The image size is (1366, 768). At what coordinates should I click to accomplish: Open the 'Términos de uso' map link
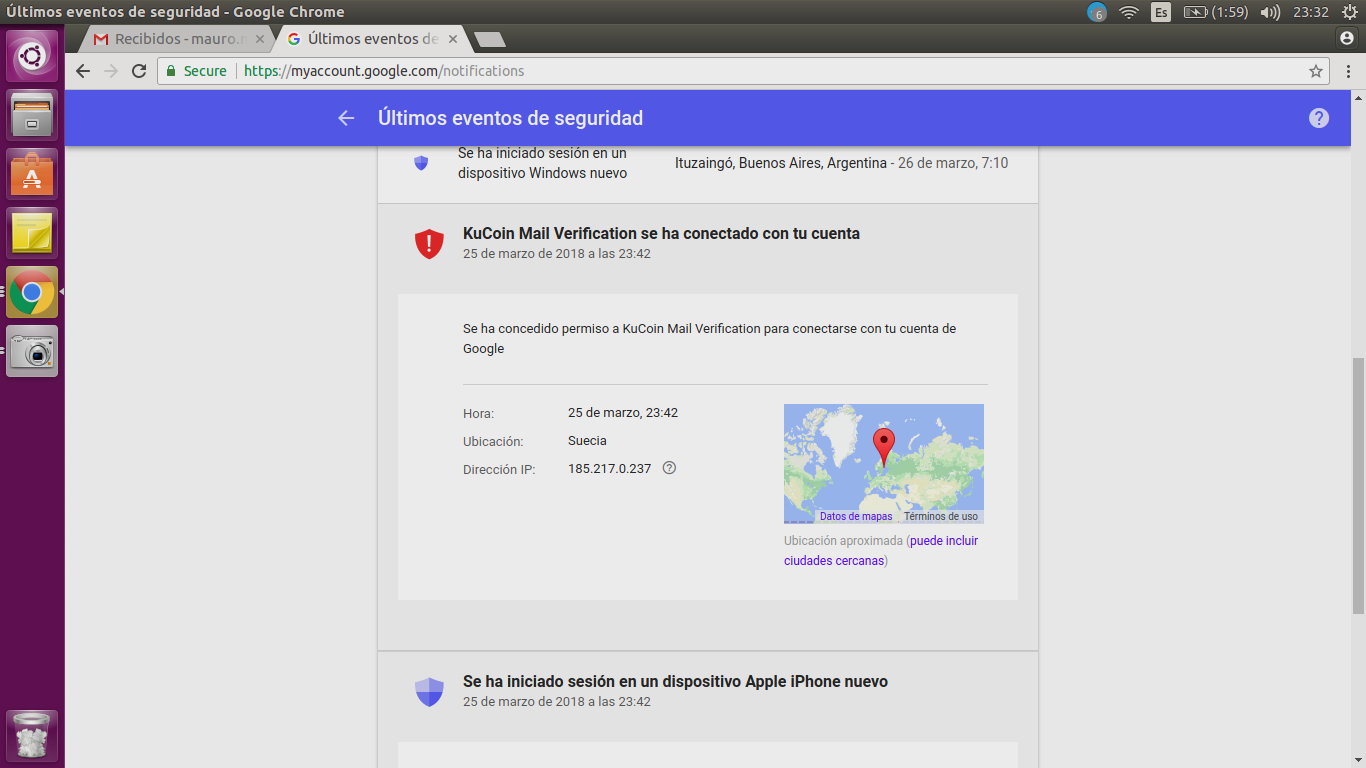point(941,516)
